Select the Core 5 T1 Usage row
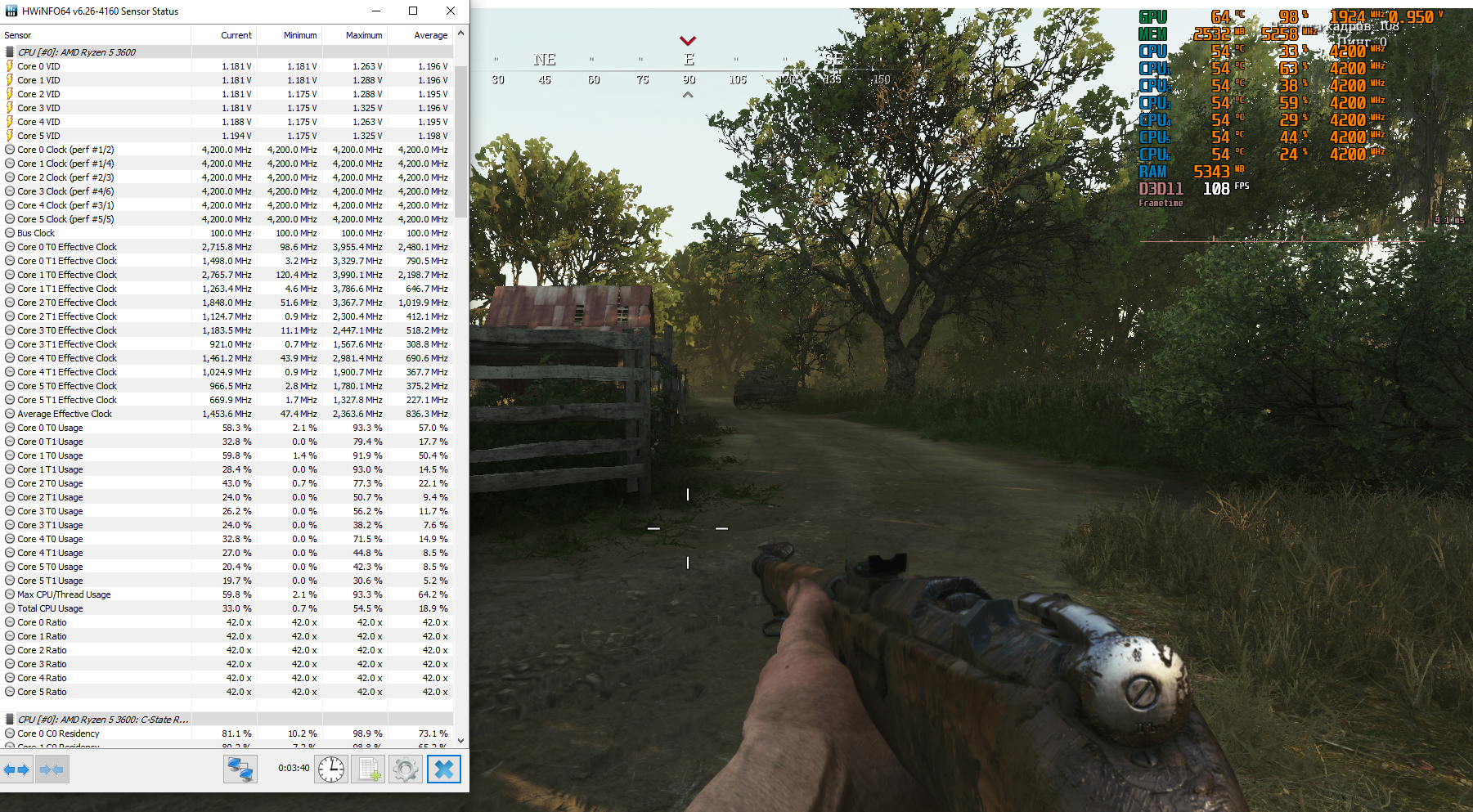This screenshot has width=1473, height=812. (x=227, y=581)
